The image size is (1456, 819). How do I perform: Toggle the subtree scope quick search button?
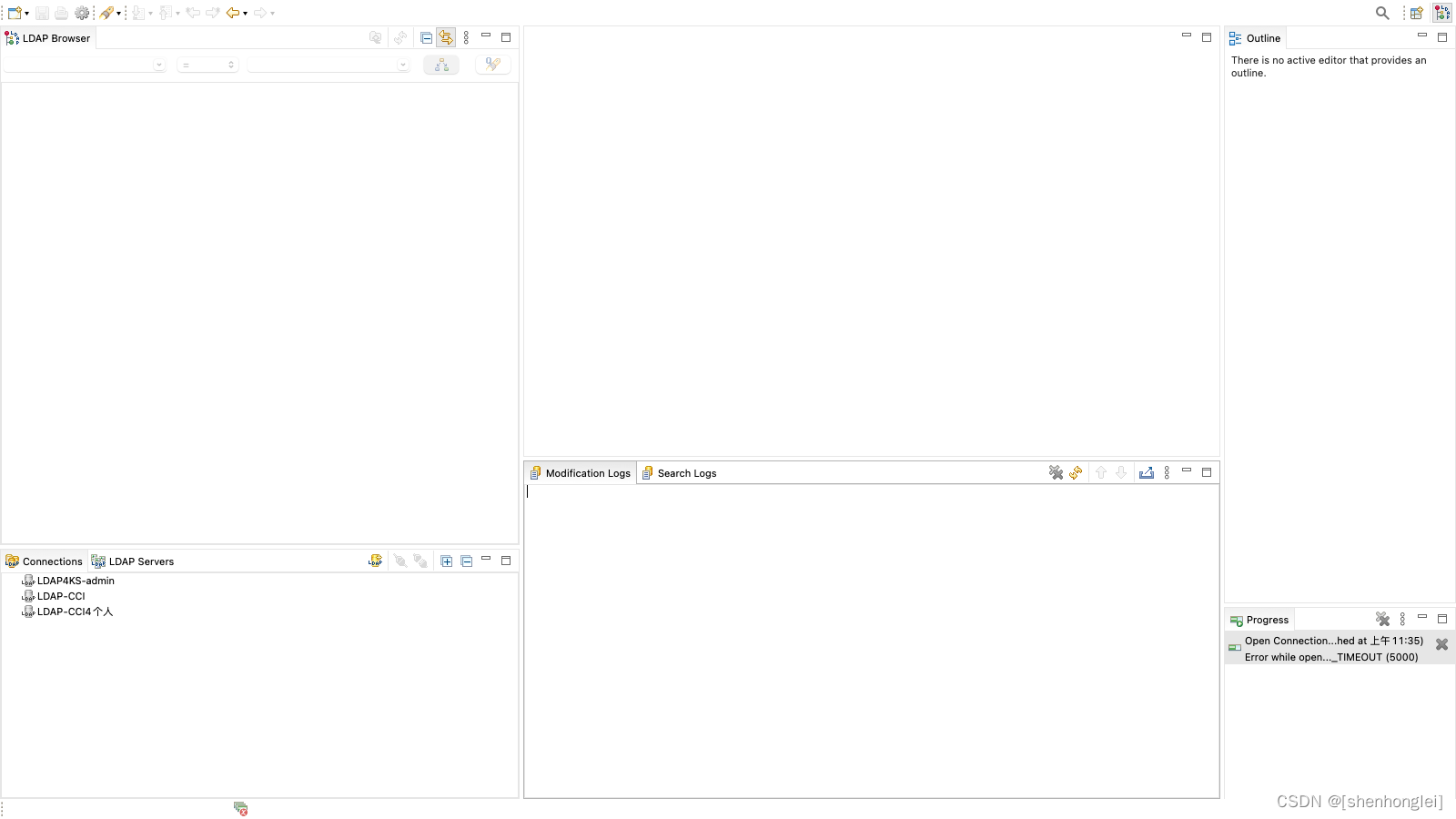441,65
